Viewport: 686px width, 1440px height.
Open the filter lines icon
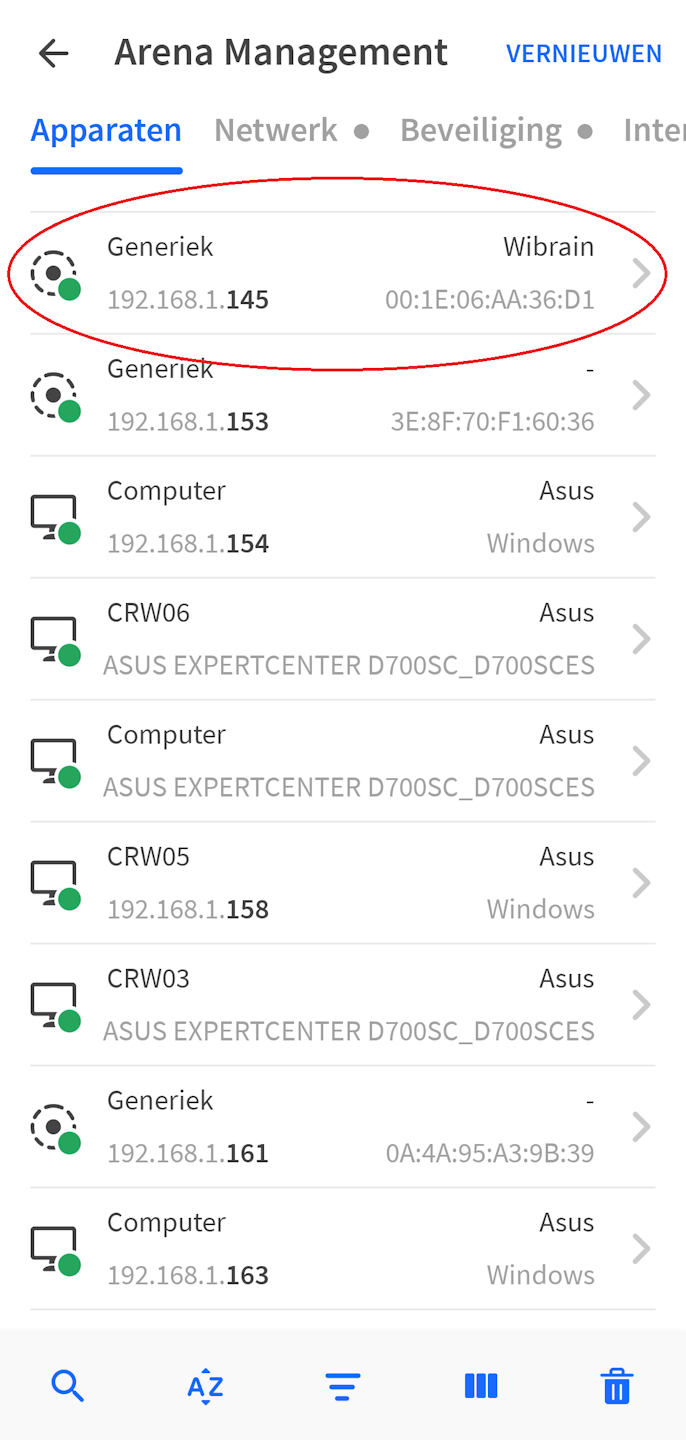coord(343,1387)
